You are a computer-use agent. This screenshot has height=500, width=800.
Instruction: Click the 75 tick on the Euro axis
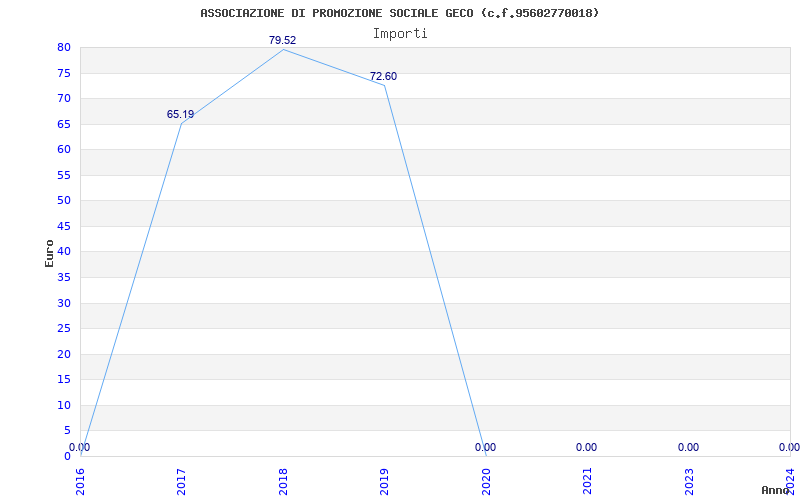tap(64, 73)
